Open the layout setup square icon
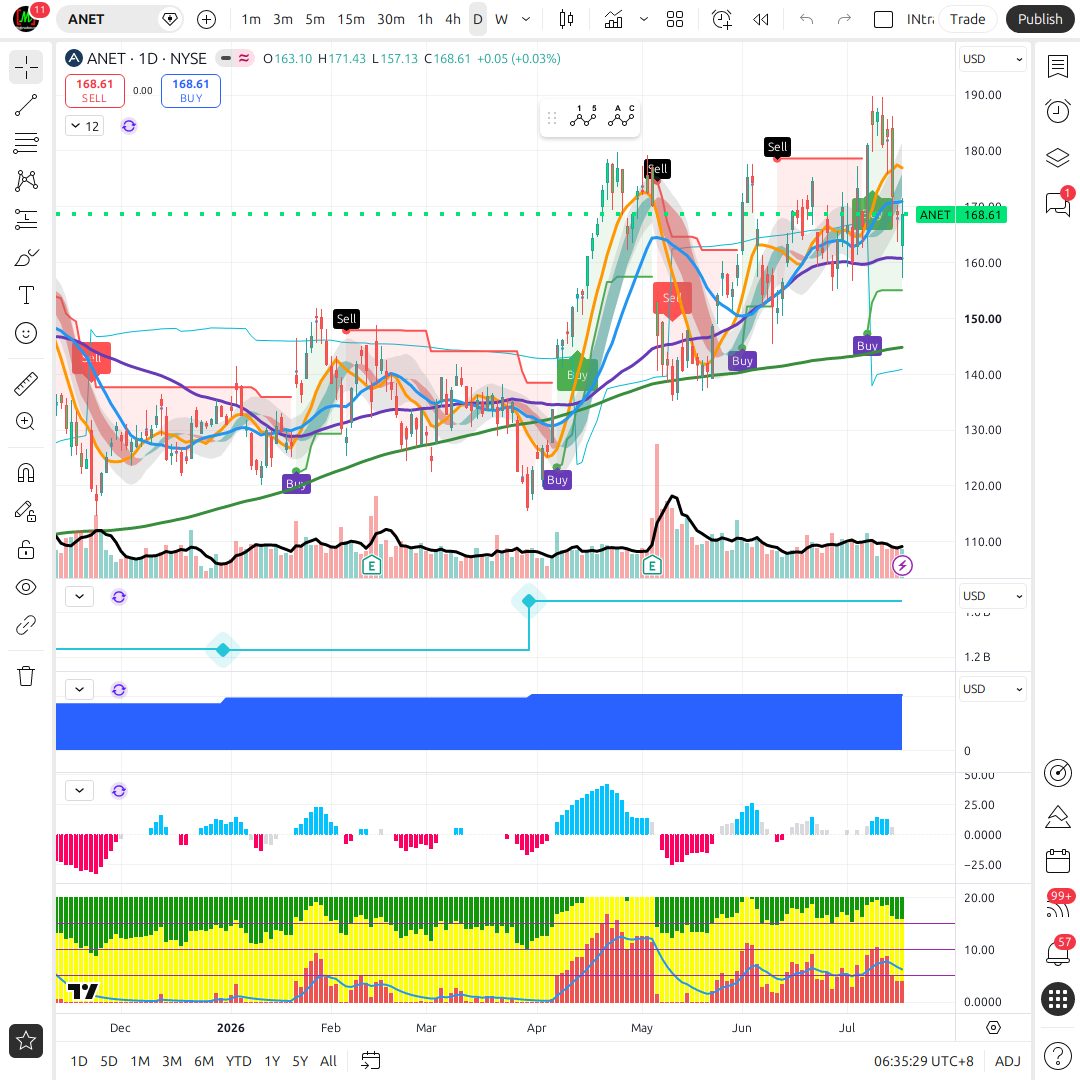Screen dimensions: 1080x1080 pyautogui.click(x=883, y=19)
